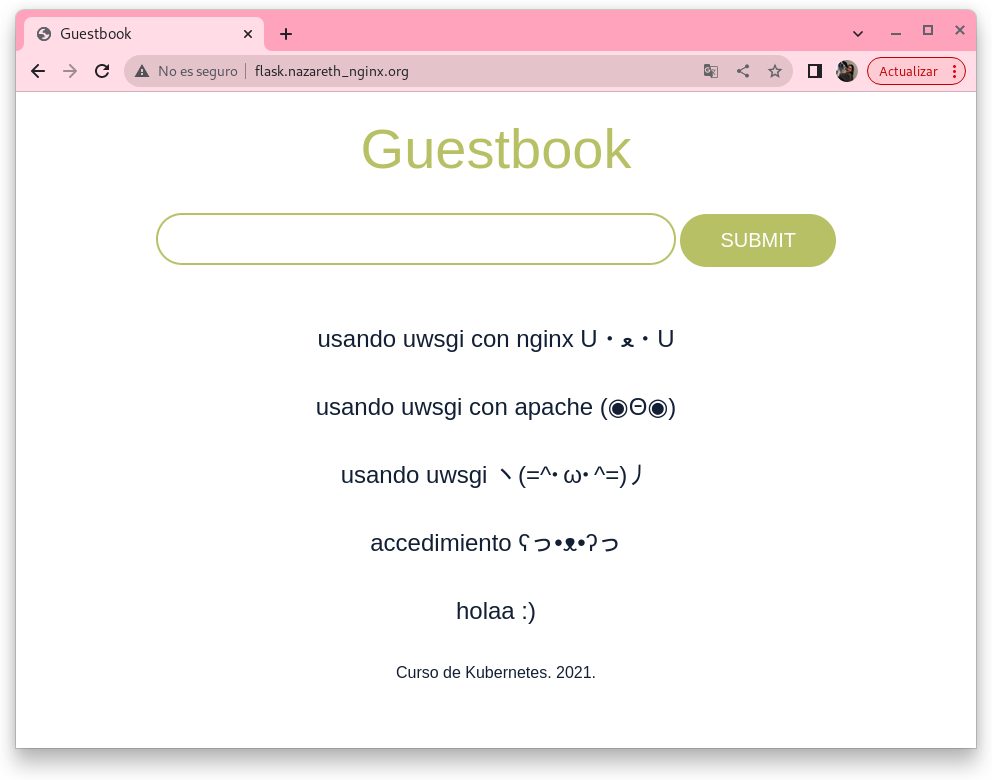The width and height of the screenshot is (992, 780).
Task: Click the forward navigation arrow
Action: (x=70, y=71)
